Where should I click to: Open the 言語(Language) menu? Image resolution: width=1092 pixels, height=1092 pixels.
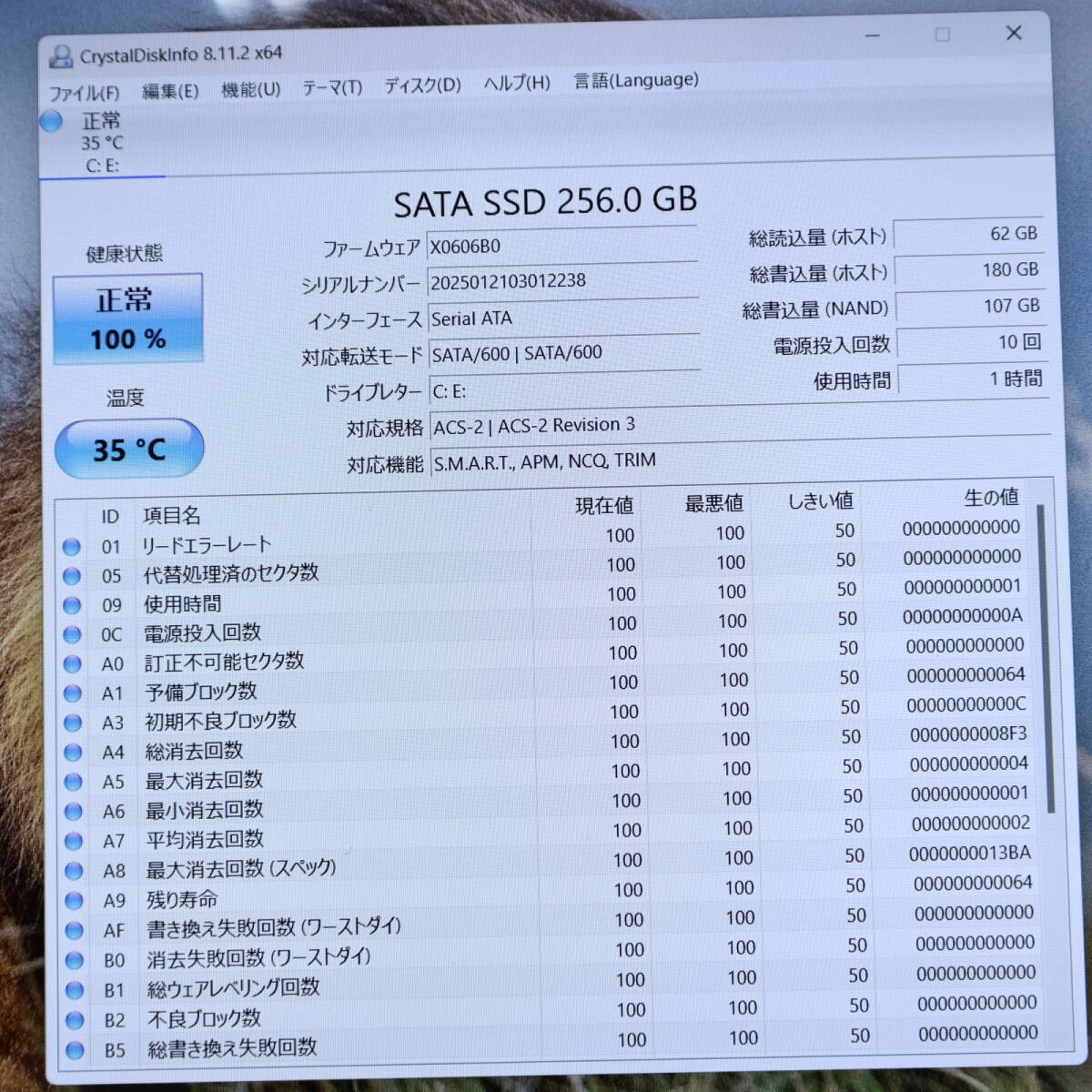click(636, 80)
